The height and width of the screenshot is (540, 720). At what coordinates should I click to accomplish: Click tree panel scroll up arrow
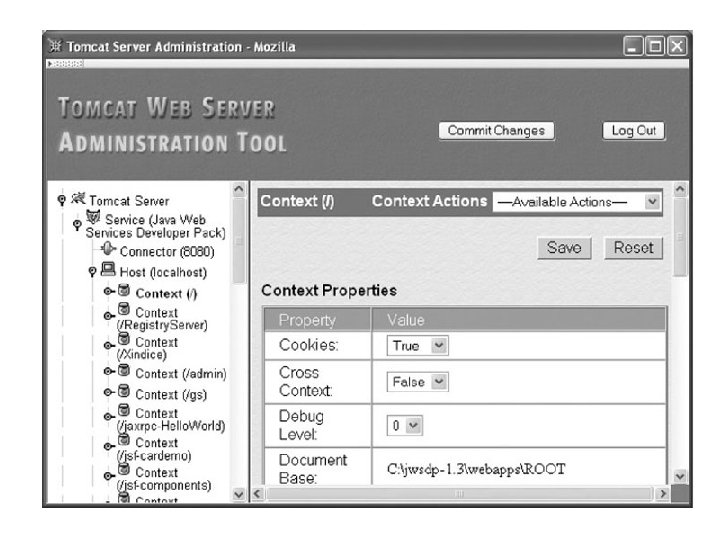239,189
